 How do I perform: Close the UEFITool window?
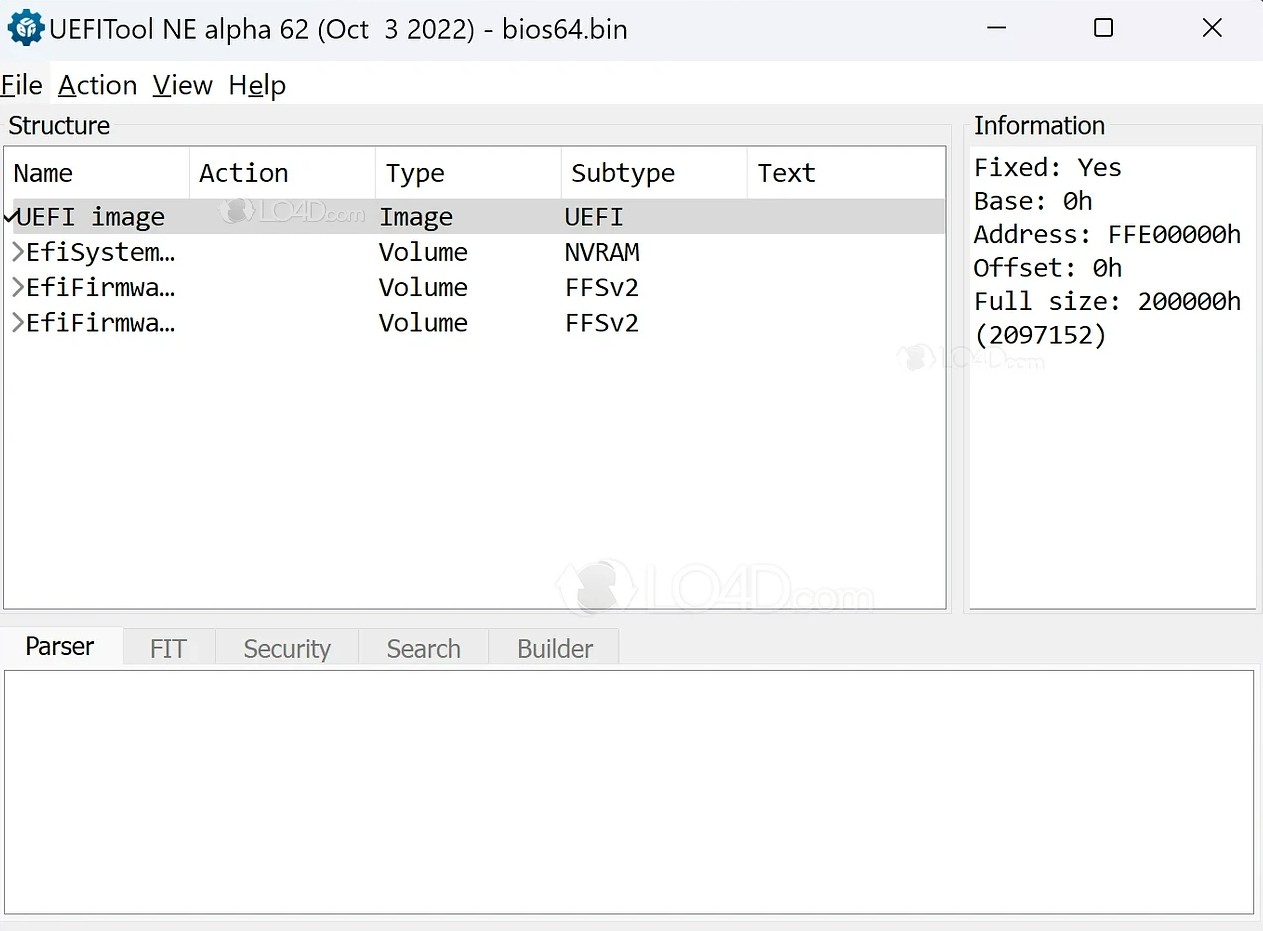click(1212, 28)
